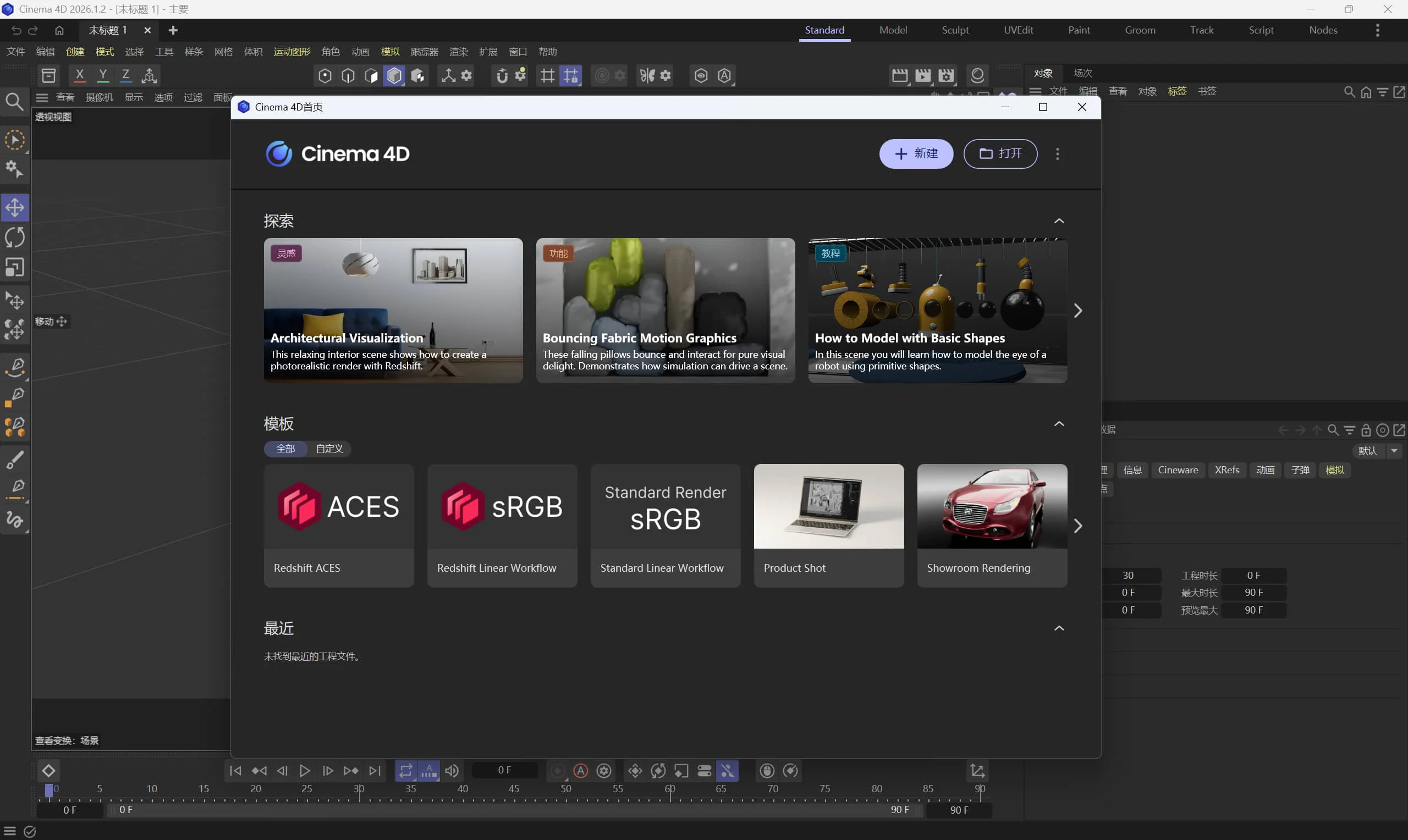The width and height of the screenshot is (1408, 840).
Task: Select the Scale tool
Action: [15, 267]
